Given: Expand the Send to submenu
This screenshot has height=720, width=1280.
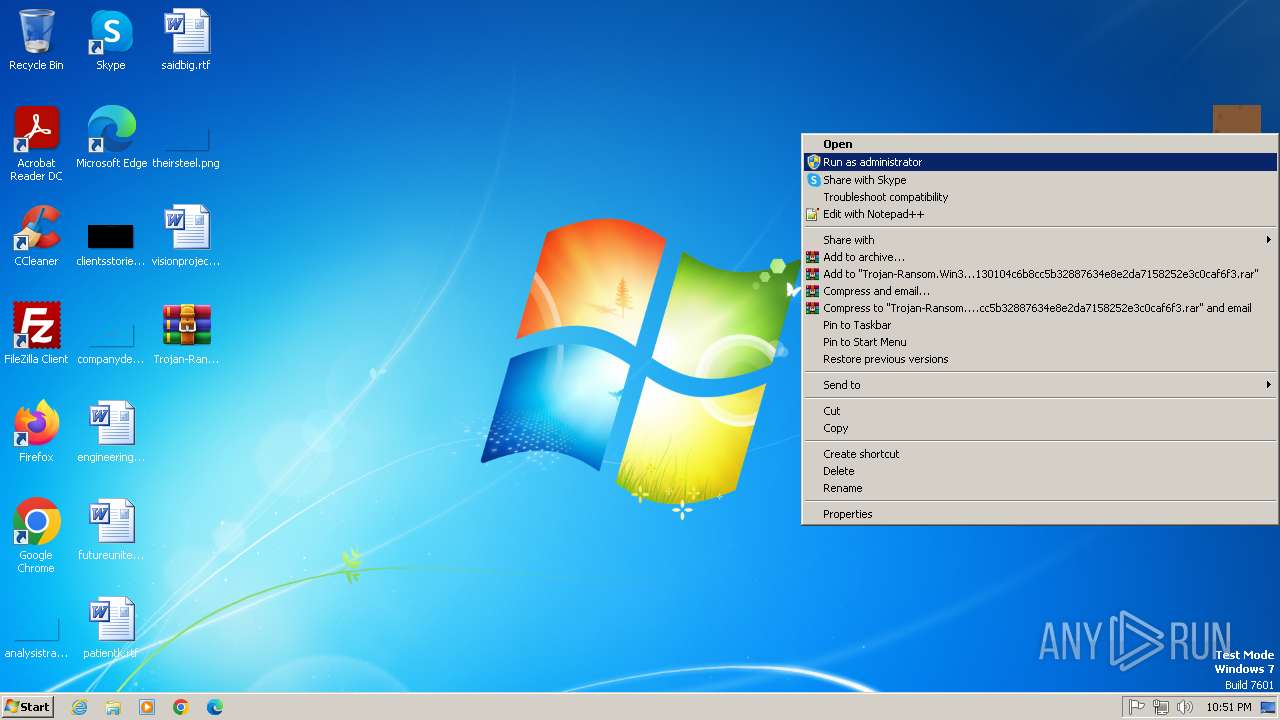Looking at the screenshot, I should point(1040,385).
